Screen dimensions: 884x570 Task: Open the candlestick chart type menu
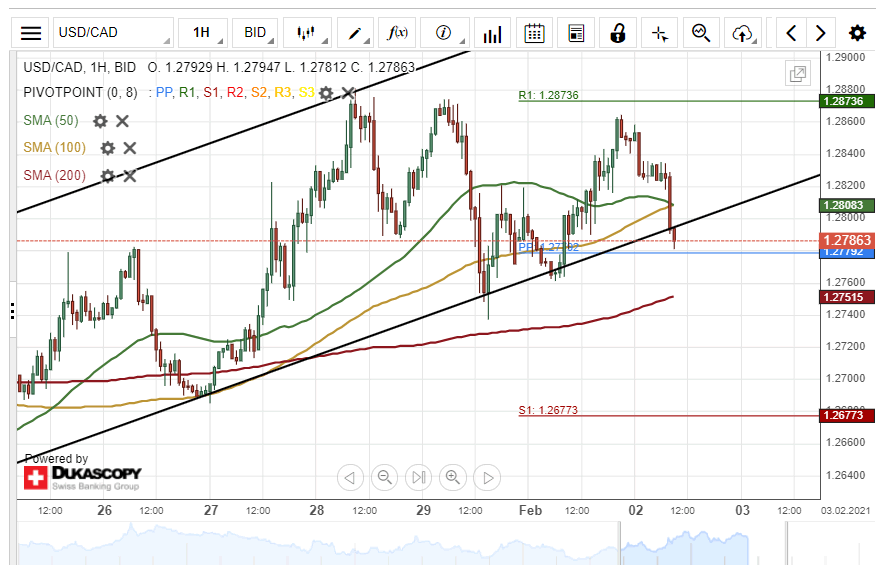tap(307, 33)
